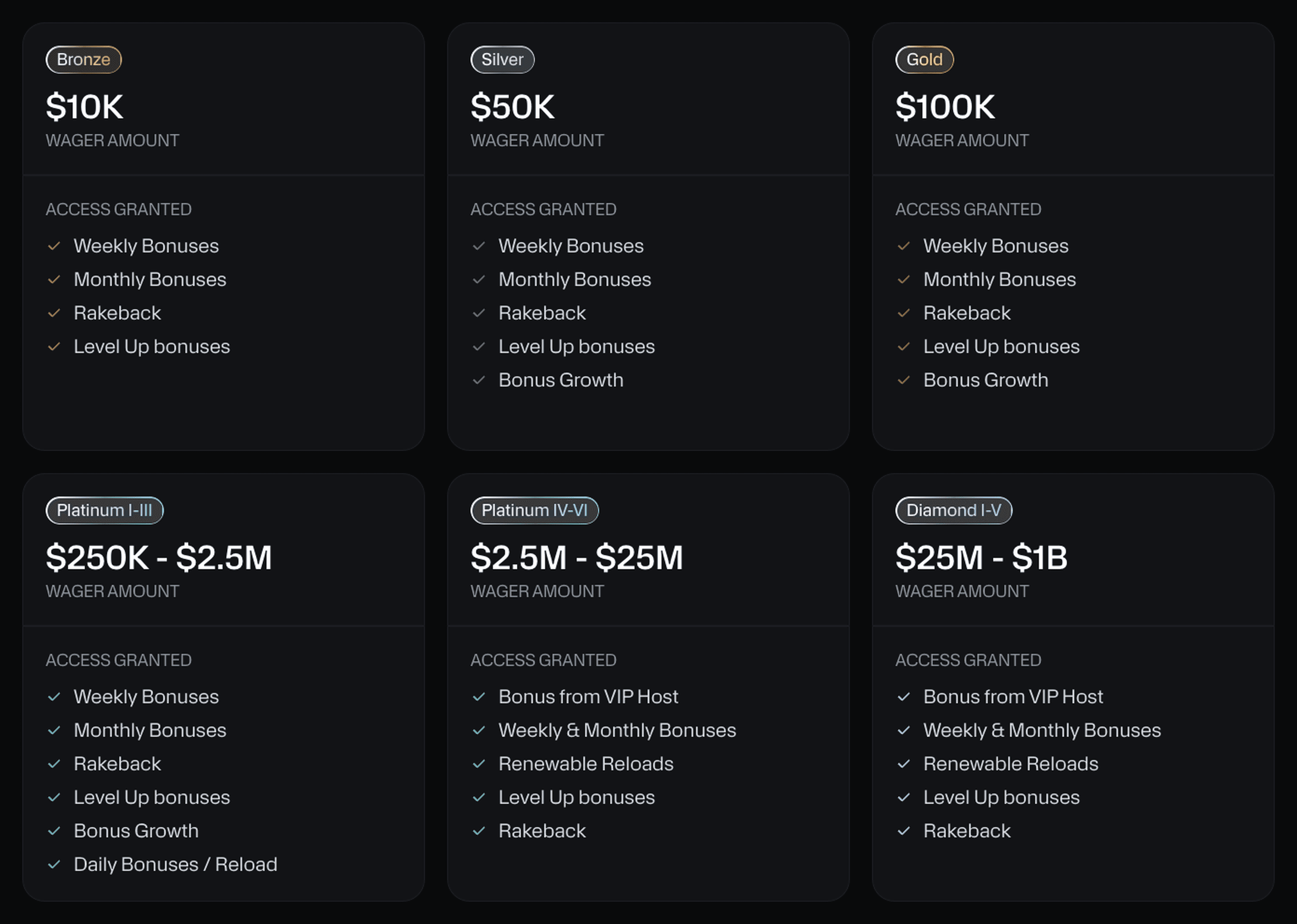Click the $25M - $1B wager heading
This screenshot has width=1297, height=924.
[x=981, y=557]
